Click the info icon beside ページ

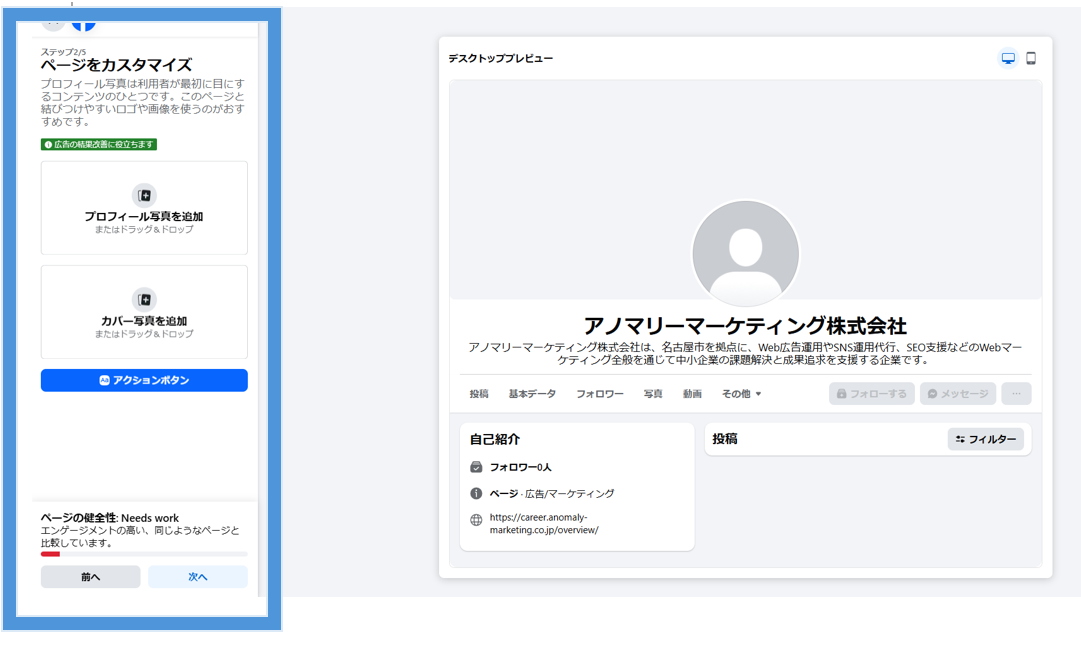click(476, 494)
